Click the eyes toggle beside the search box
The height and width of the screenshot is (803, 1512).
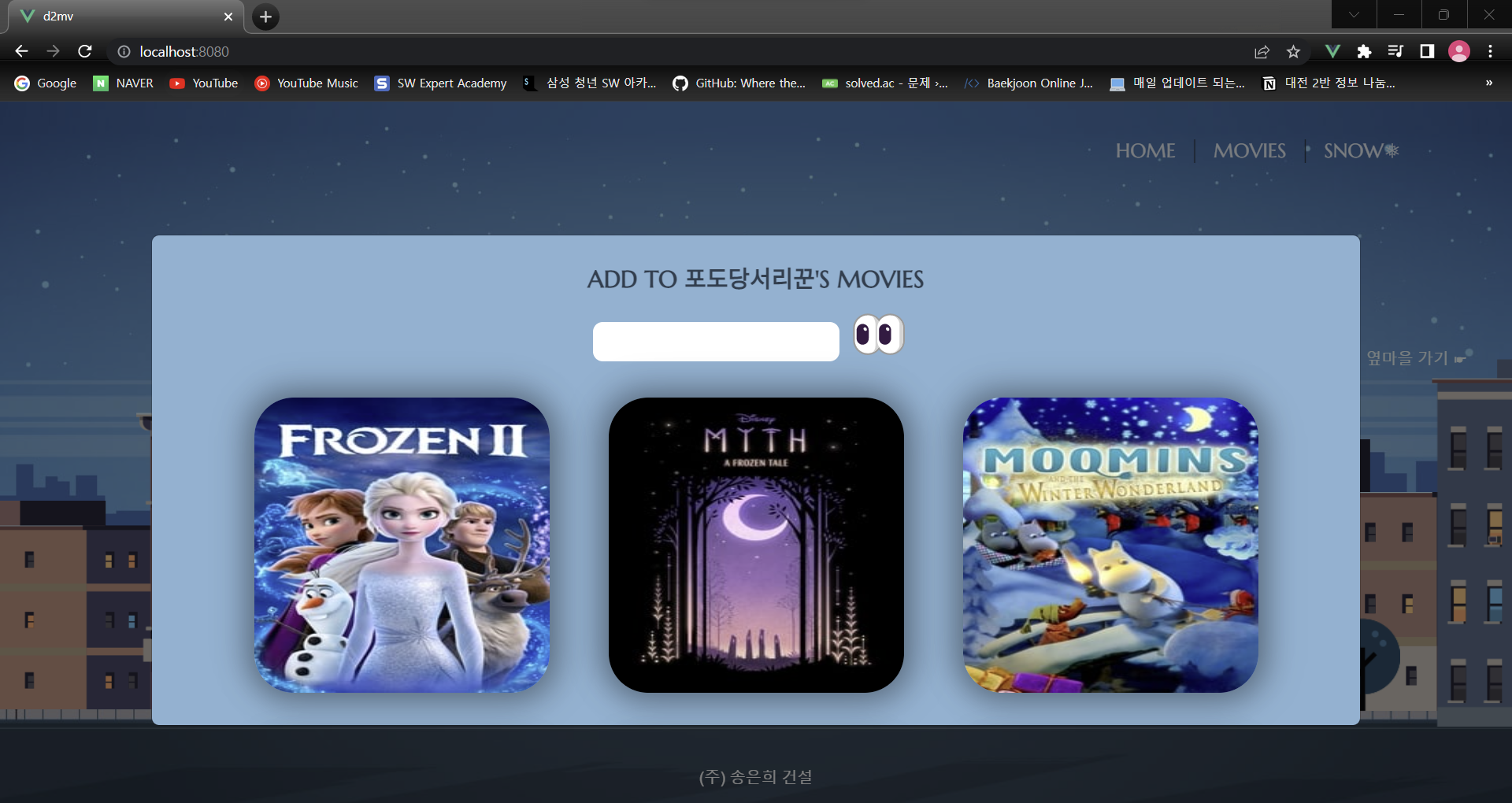(877, 334)
